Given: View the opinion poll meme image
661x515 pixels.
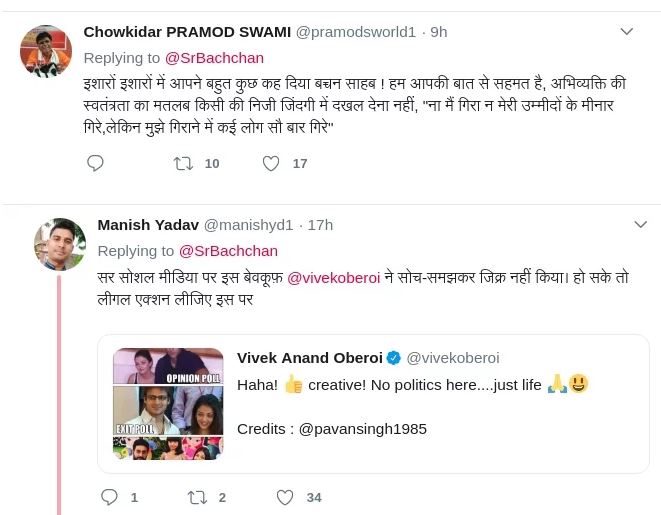Looking at the screenshot, I should [x=168, y=403].
